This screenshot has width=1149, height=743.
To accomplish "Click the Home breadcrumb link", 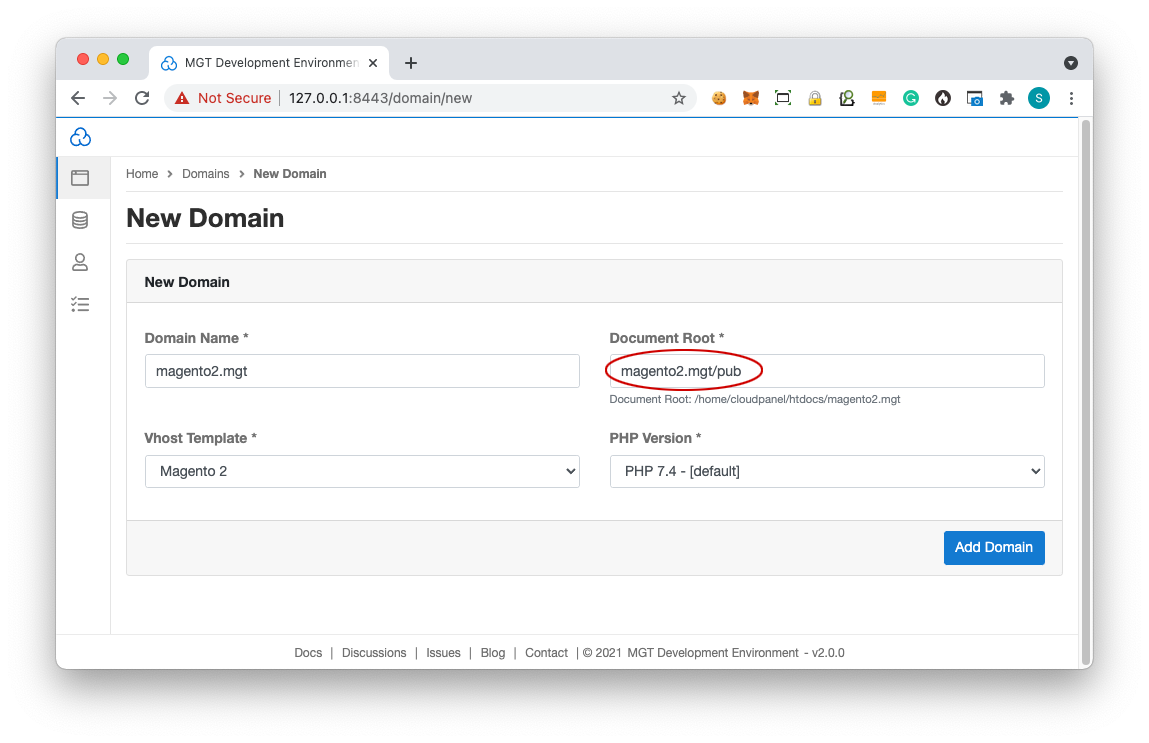I will coord(142,174).
